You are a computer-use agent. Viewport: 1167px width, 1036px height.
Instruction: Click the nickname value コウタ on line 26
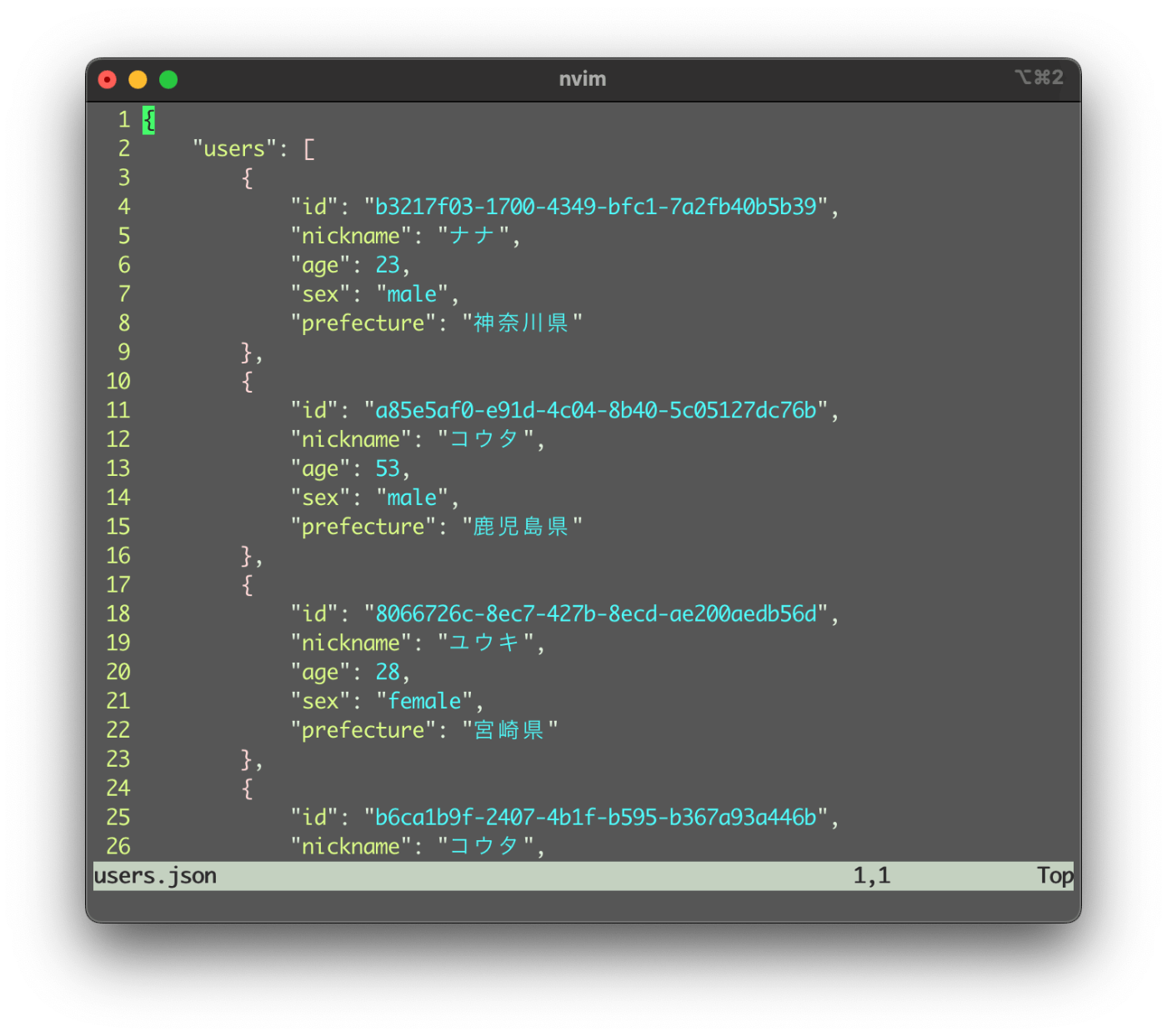click(x=486, y=846)
